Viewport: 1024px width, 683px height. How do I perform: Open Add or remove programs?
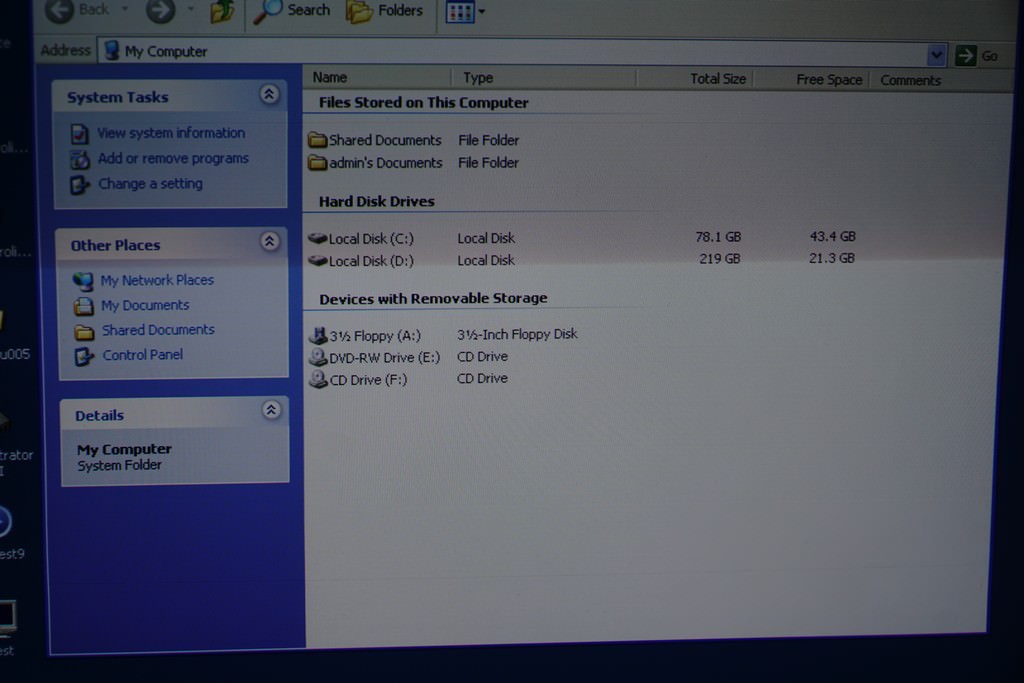[172, 158]
